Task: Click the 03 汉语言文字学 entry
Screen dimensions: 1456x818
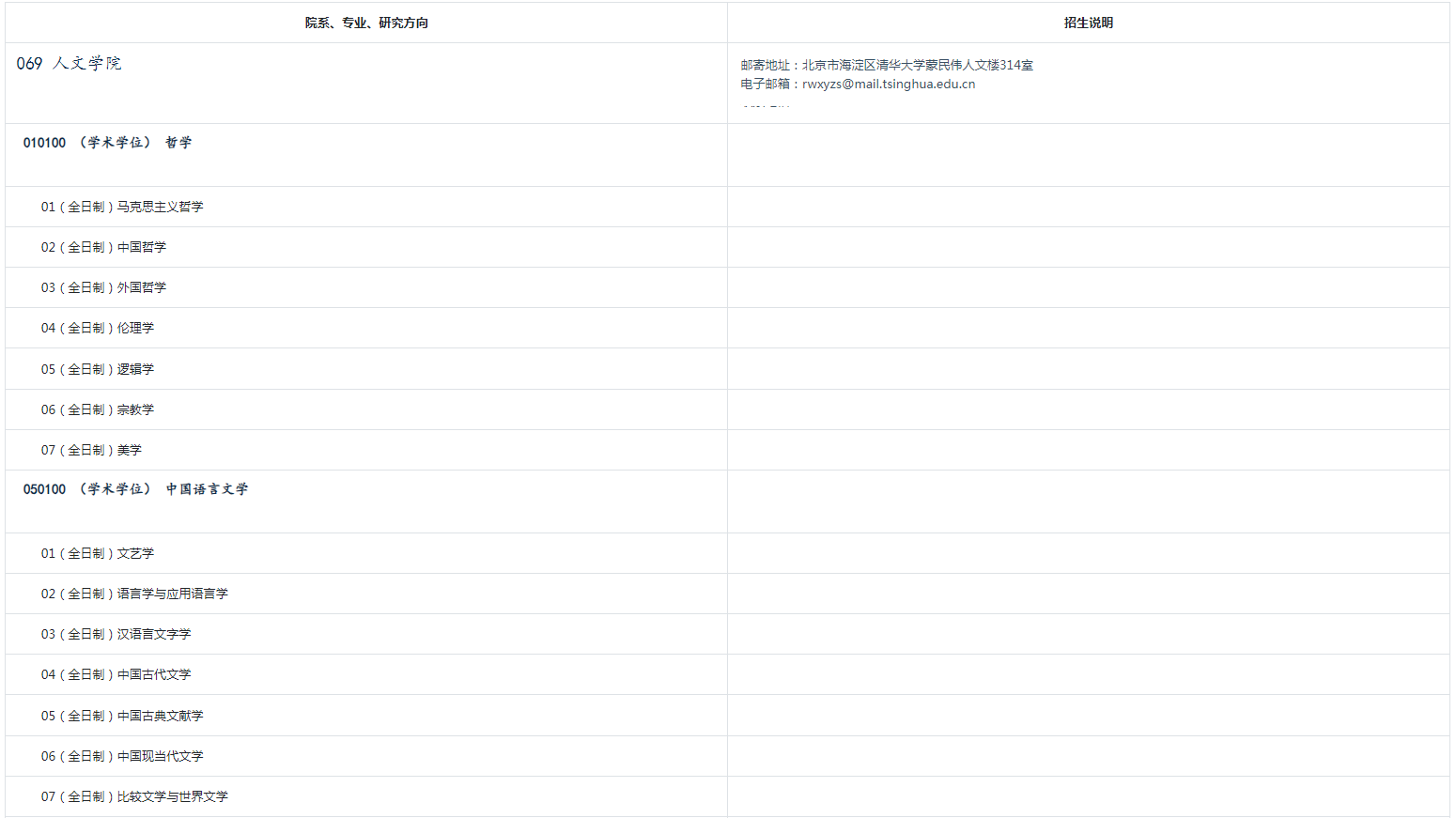Action: [116, 634]
